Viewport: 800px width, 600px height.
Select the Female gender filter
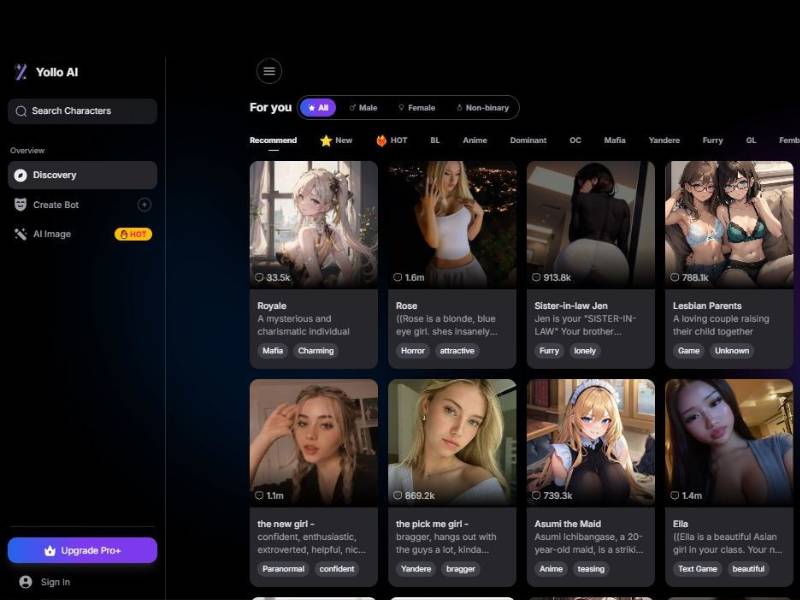[420, 106]
